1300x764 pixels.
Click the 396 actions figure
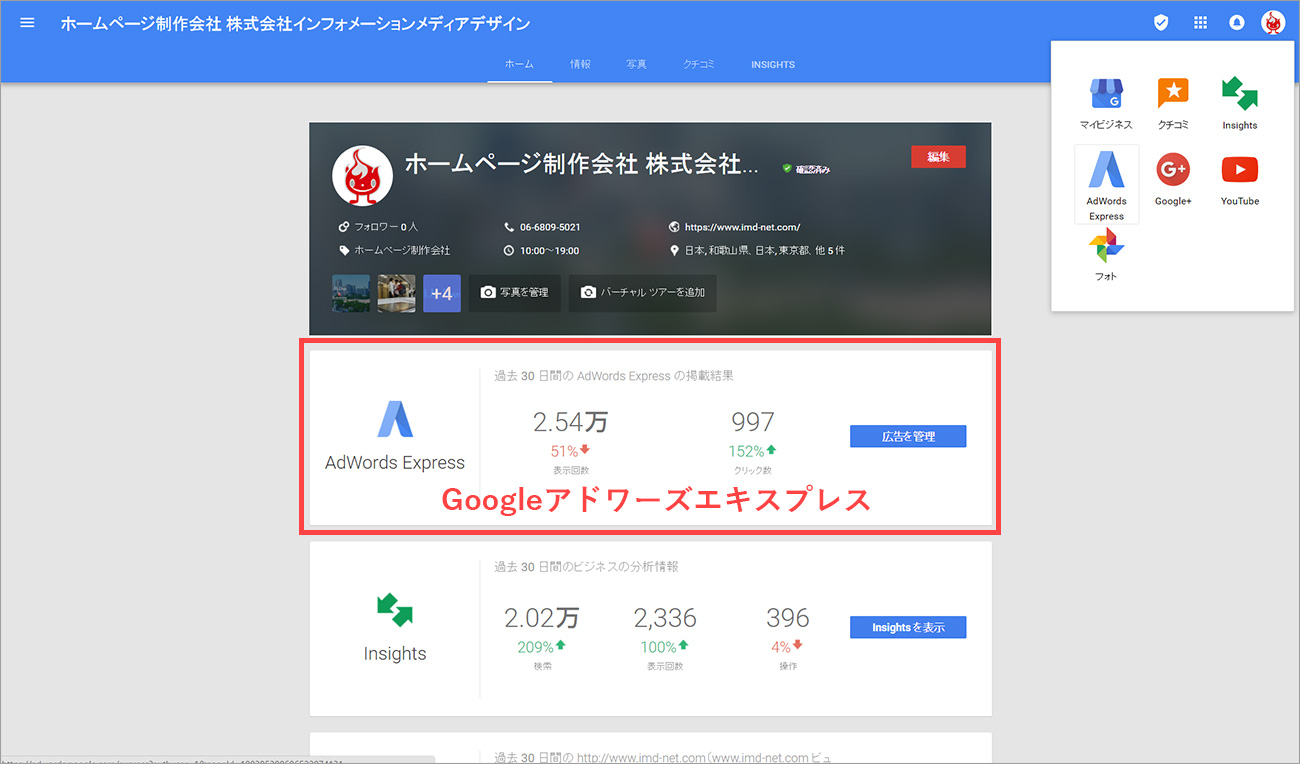click(788, 618)
